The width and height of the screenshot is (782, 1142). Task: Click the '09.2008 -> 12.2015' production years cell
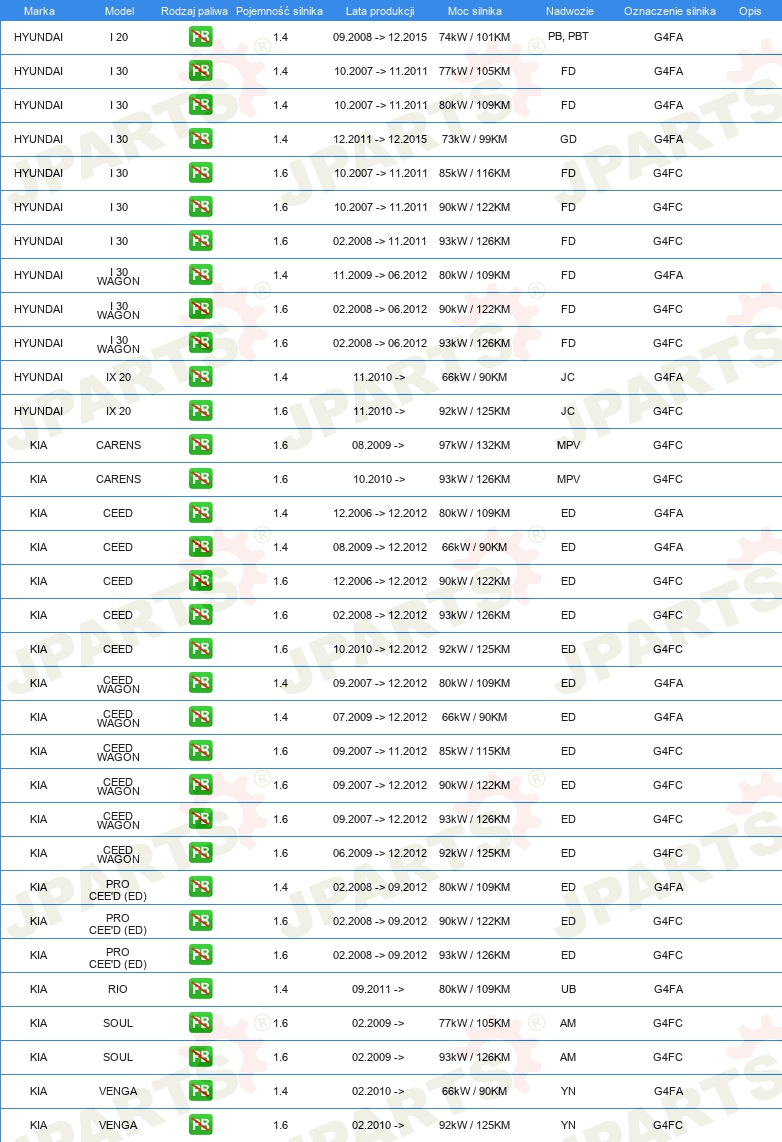tap(380, 37)
